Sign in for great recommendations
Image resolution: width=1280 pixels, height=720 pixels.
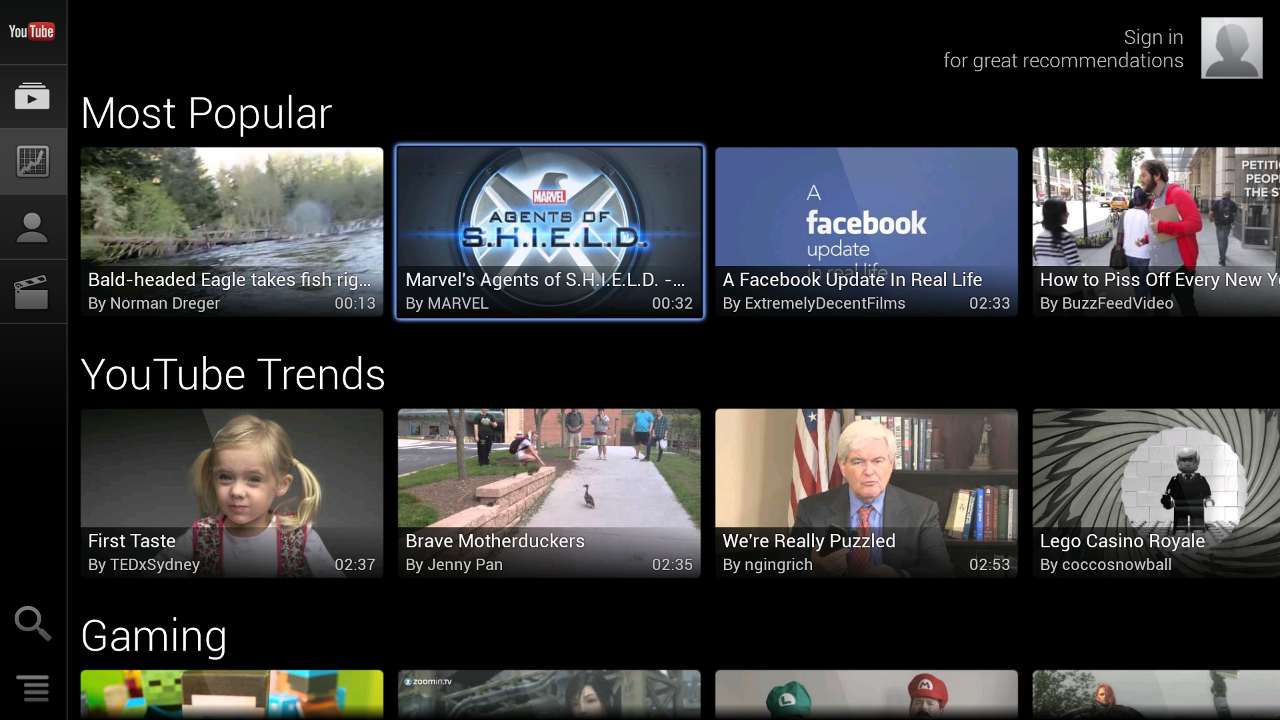click(1063, 49)
